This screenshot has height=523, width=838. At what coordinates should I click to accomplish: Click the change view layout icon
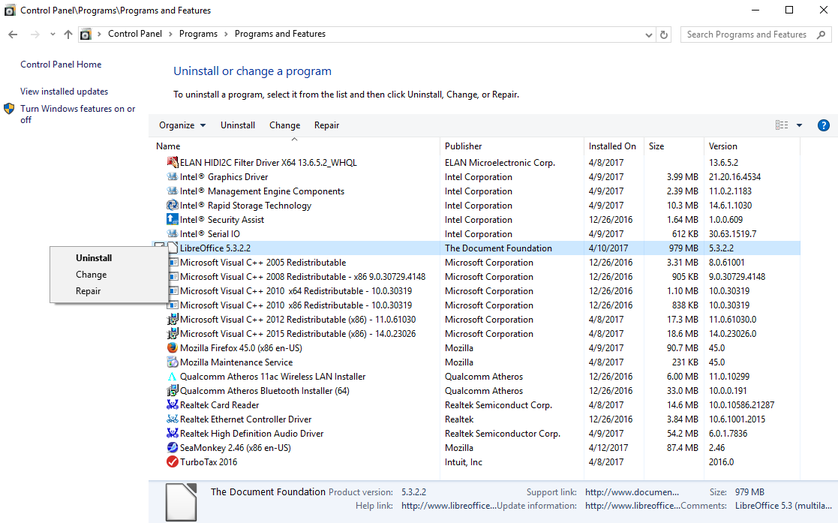click(x=781, y=125)
